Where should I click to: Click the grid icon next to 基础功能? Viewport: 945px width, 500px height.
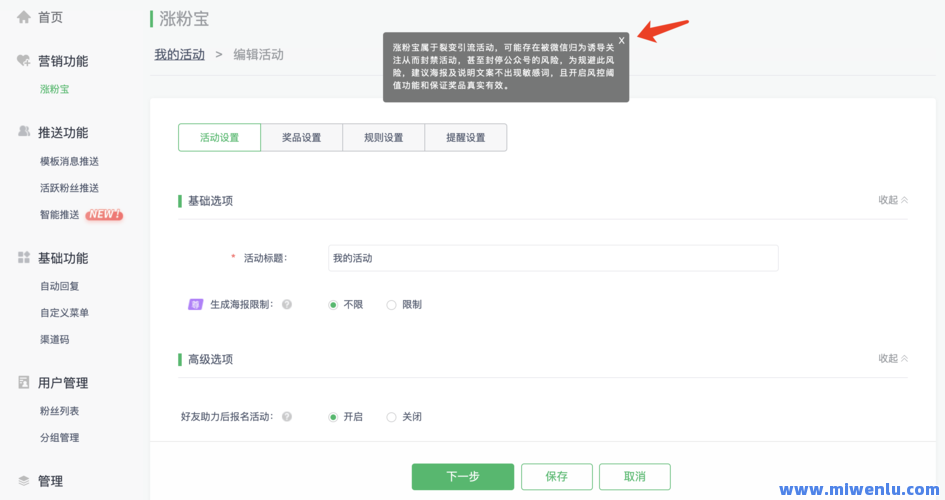pos(24,258)
